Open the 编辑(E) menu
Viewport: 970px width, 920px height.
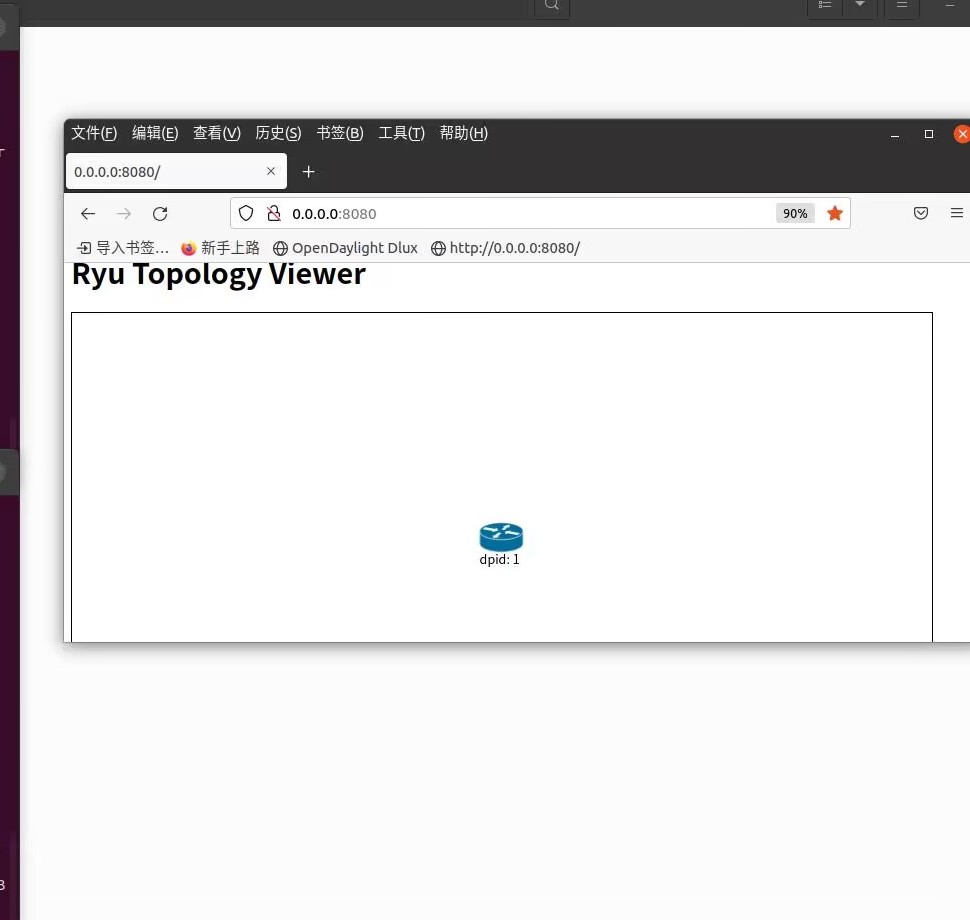(155, 133)
